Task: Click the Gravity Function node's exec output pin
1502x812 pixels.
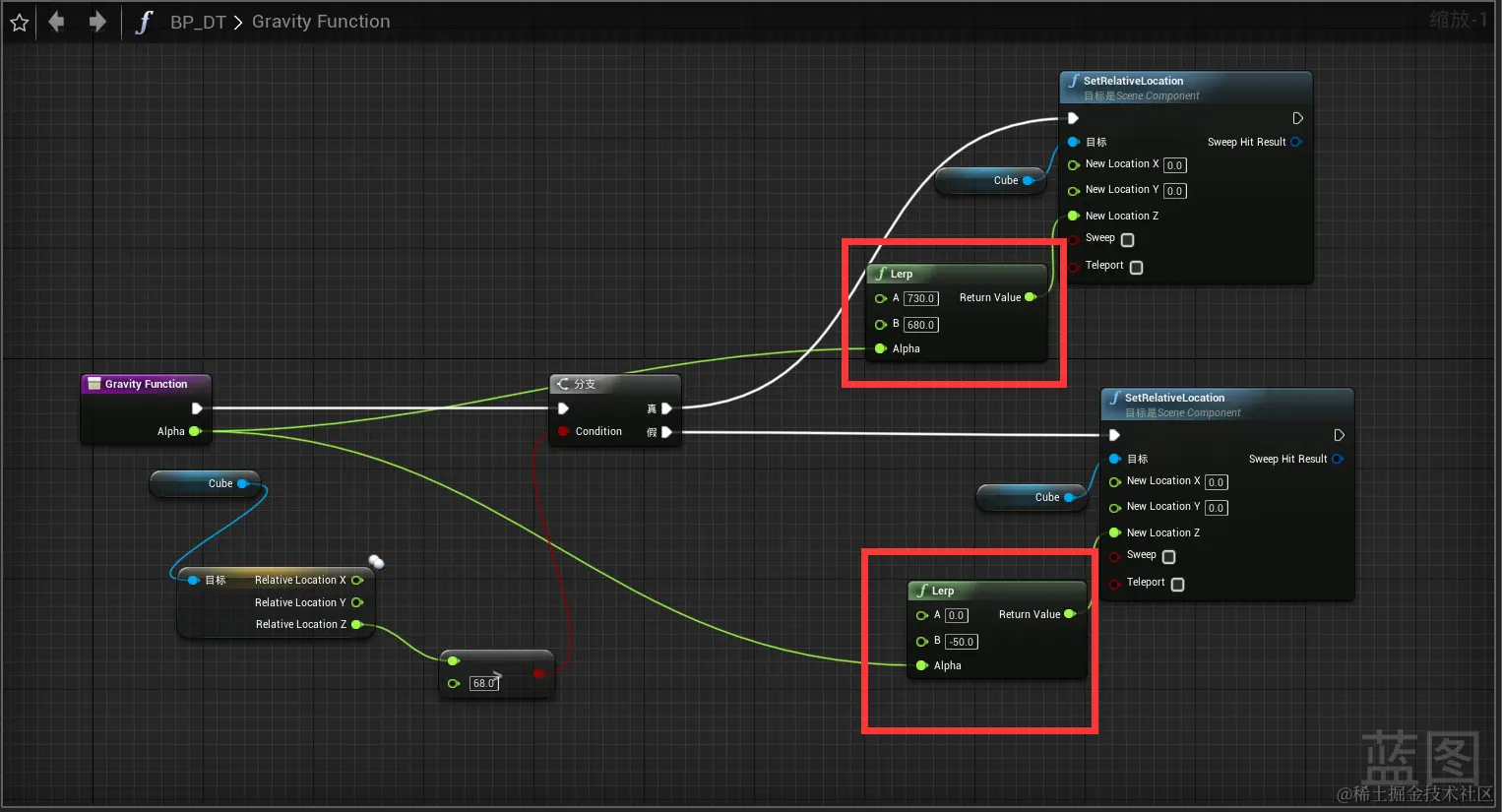Action: tap(197, 408)
